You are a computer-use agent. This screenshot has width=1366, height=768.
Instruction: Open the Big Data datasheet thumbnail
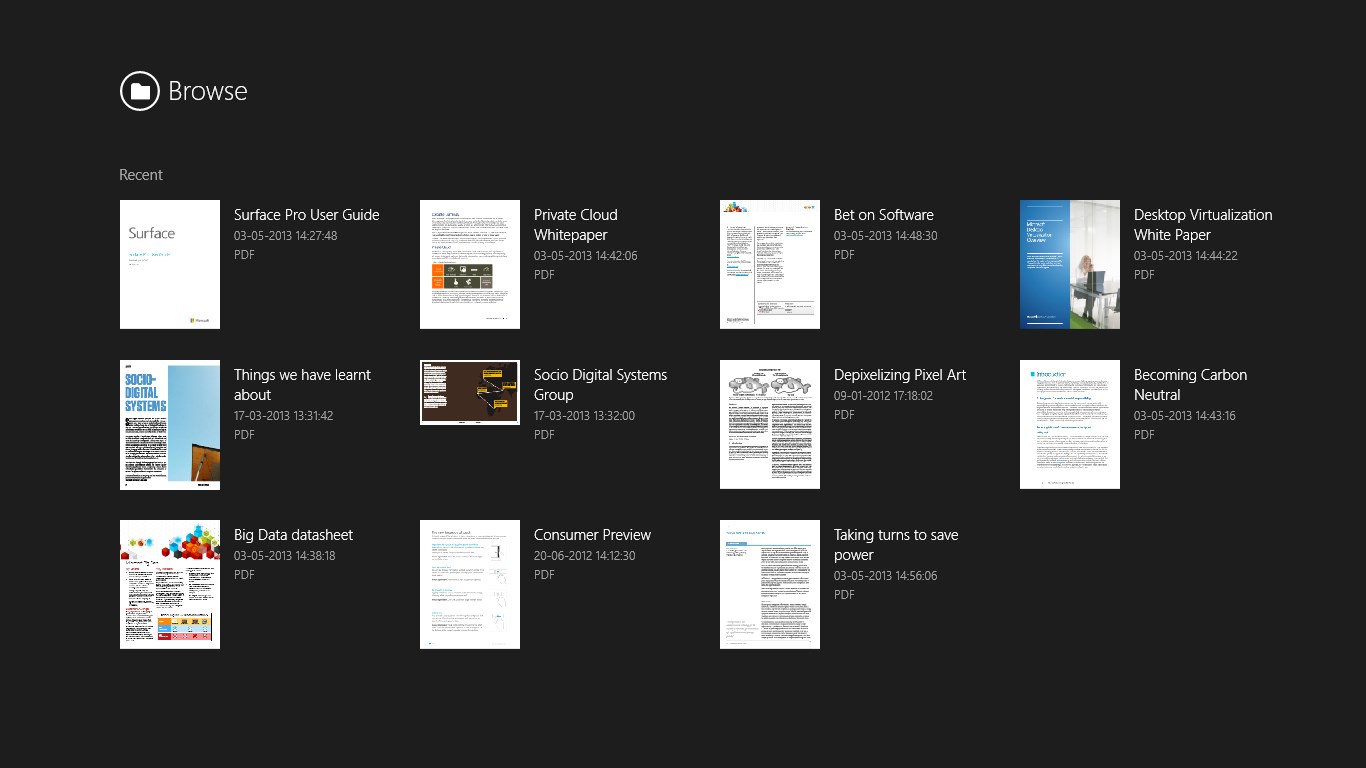[169, 584]
